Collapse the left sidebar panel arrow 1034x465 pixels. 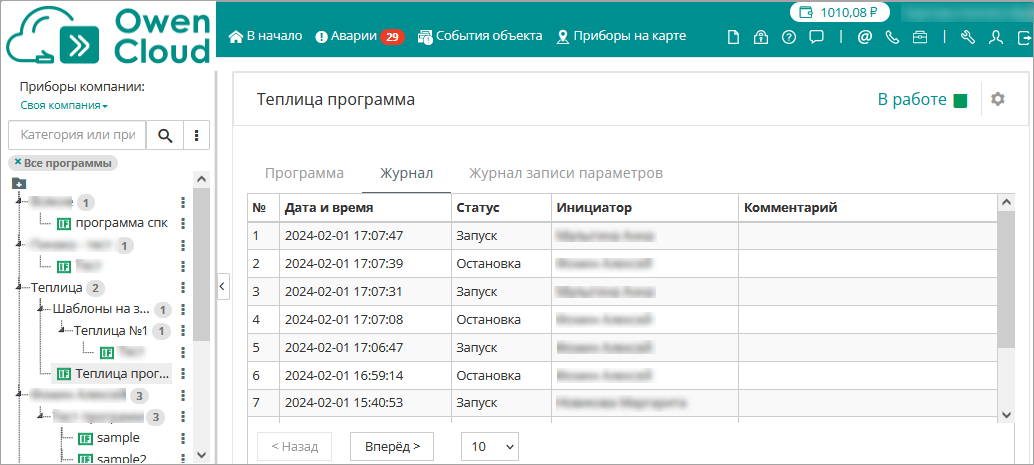(x=223, y=286)
